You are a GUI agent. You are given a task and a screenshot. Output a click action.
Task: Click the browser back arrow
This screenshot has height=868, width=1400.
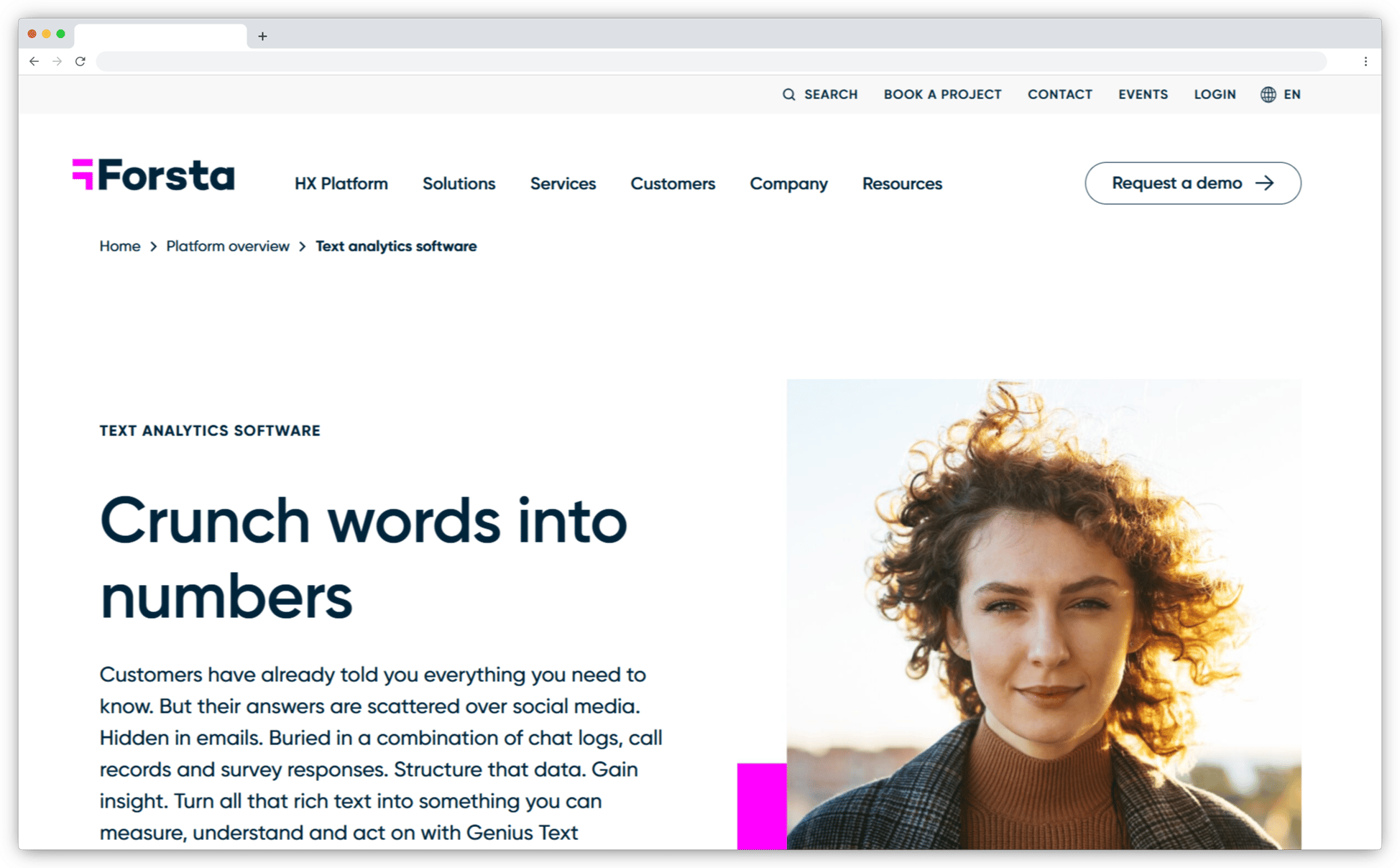pyautogui.click(x=34, y=61)
